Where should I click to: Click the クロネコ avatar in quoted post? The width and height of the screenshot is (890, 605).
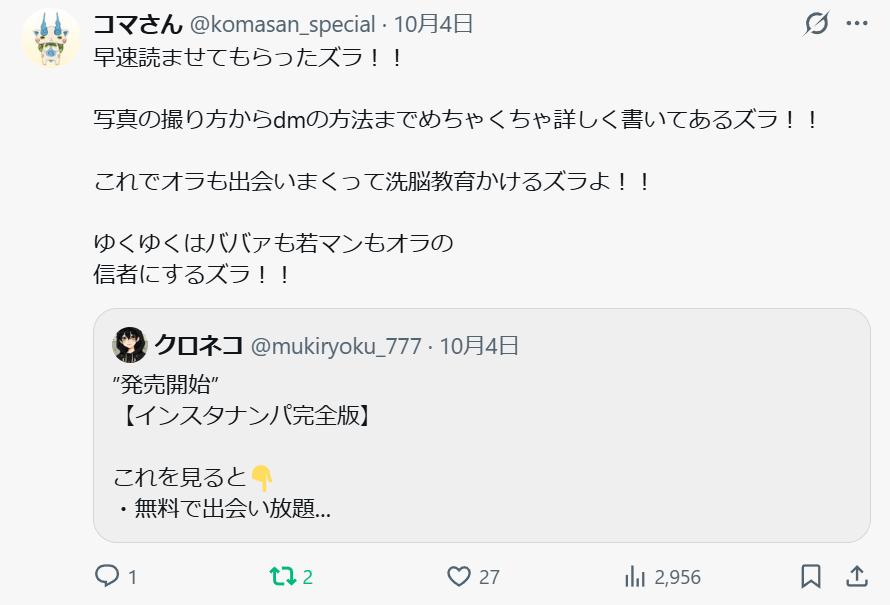coord(130,346)
